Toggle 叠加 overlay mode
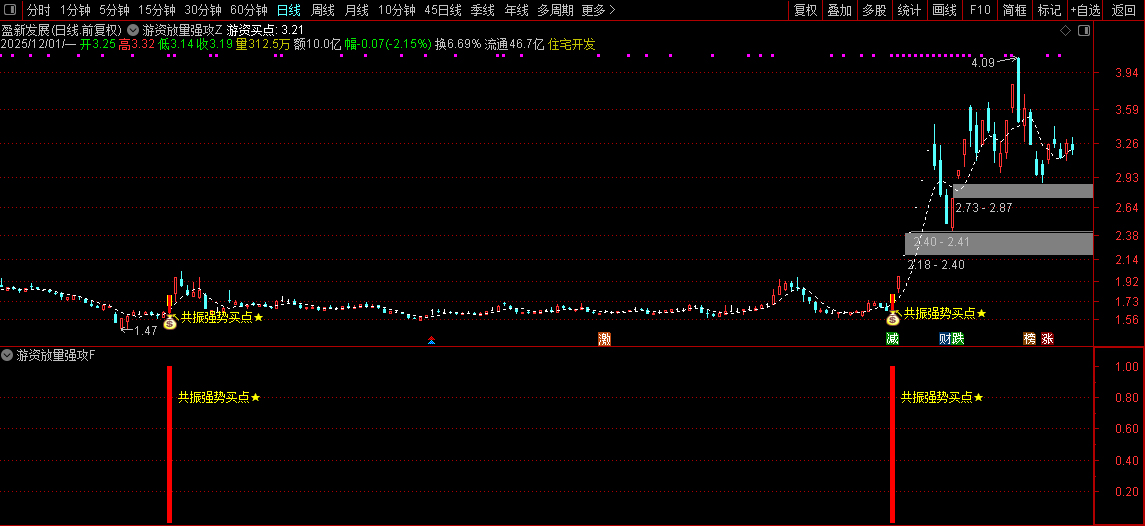1145x526 pixels. (839, 10)
